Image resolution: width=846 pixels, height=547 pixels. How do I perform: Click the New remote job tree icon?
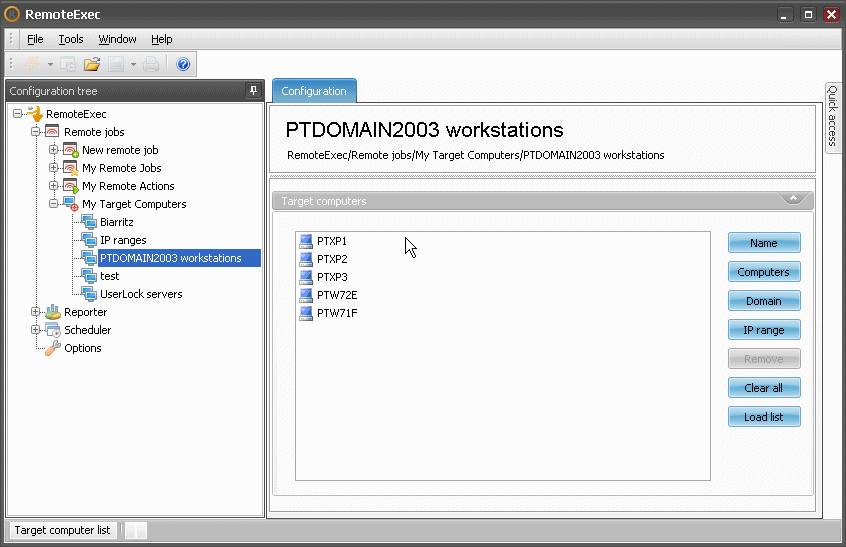(x=71, y=150)
